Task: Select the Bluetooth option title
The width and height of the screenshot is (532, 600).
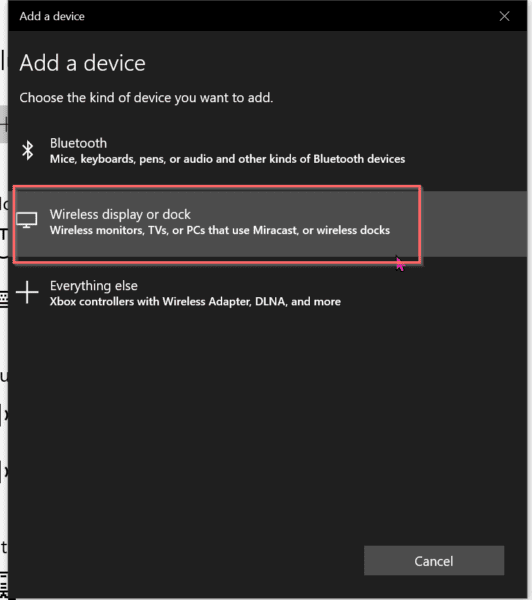Action: pyautogui.click(x=78, y=143)
